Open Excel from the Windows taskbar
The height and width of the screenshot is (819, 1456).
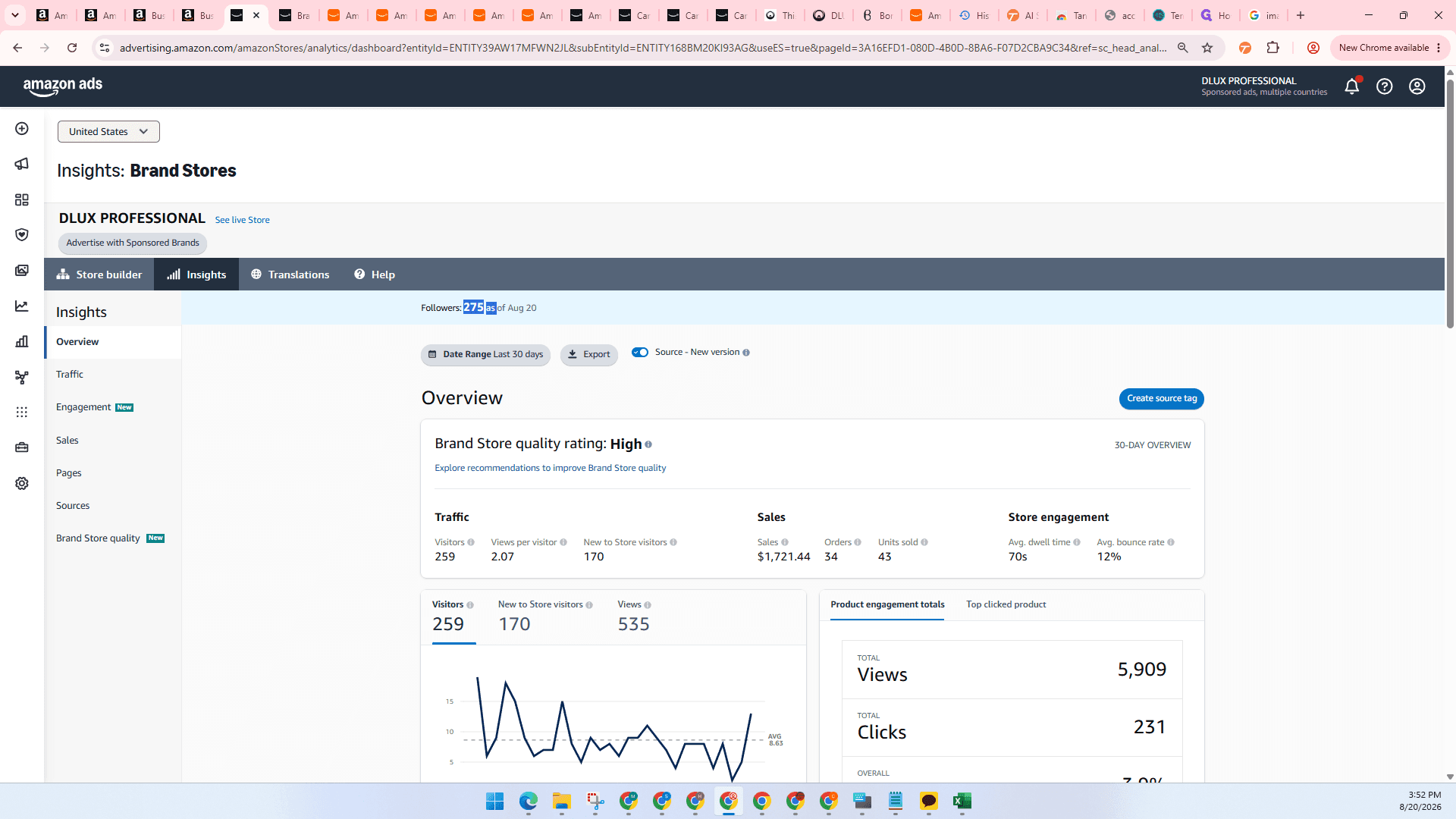click(x=962, y=802)
